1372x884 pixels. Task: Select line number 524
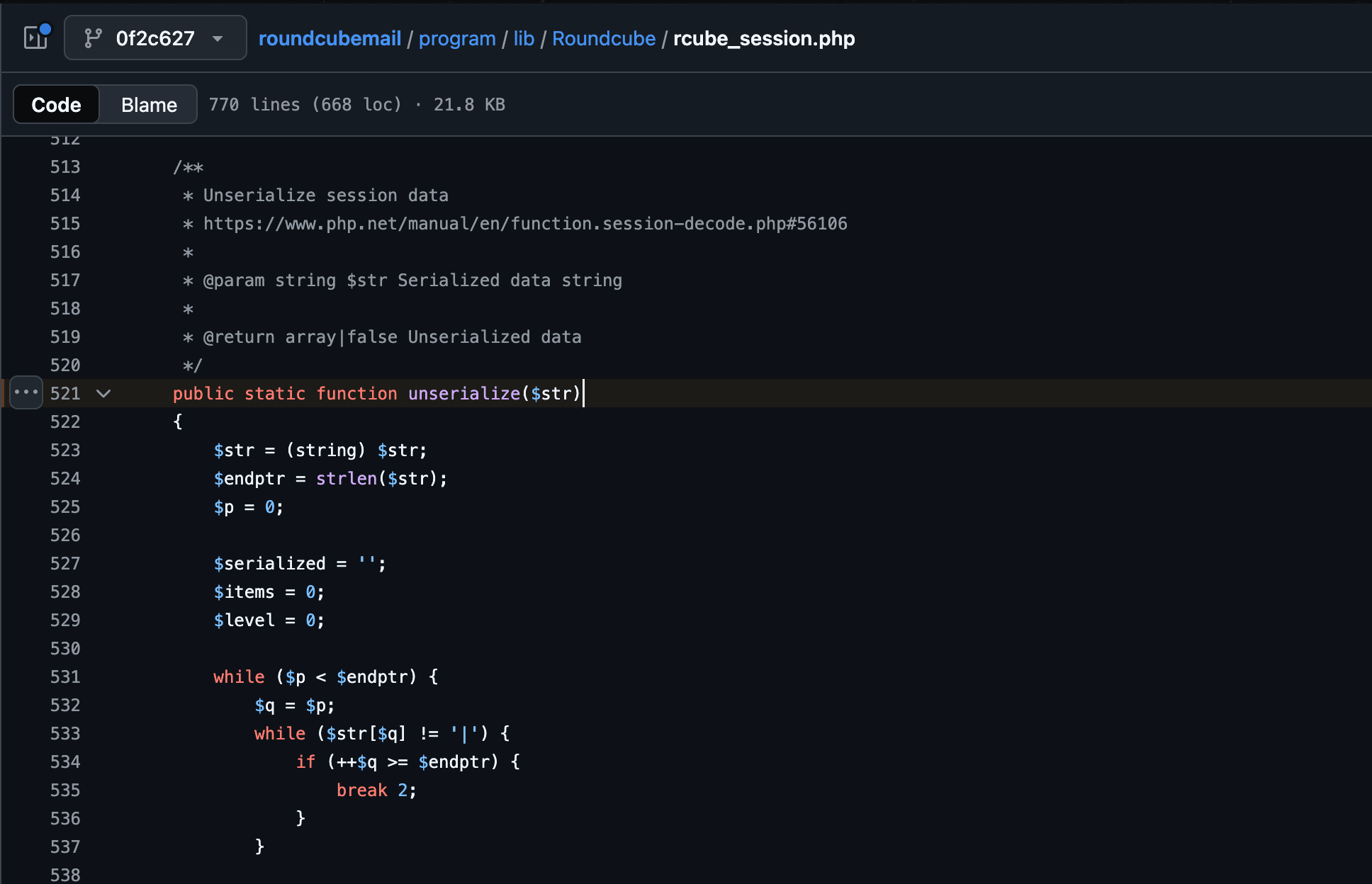click(x=65, y=478)
